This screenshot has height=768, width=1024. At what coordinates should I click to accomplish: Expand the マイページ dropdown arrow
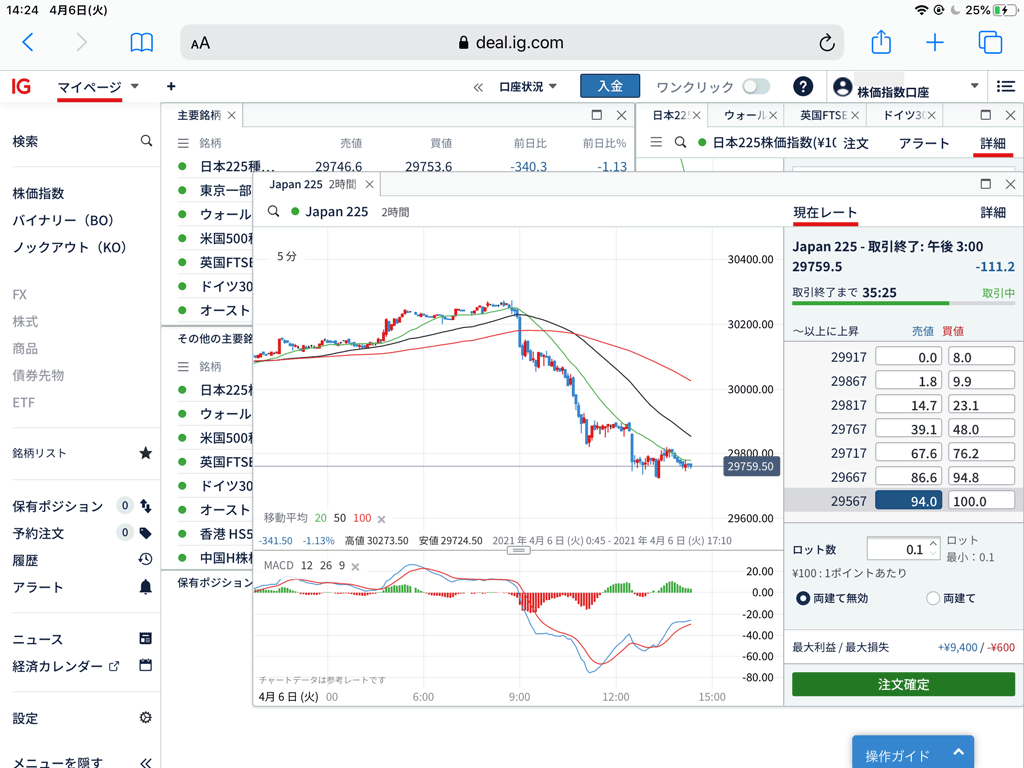pyautogui.click(x=135, y=87)
